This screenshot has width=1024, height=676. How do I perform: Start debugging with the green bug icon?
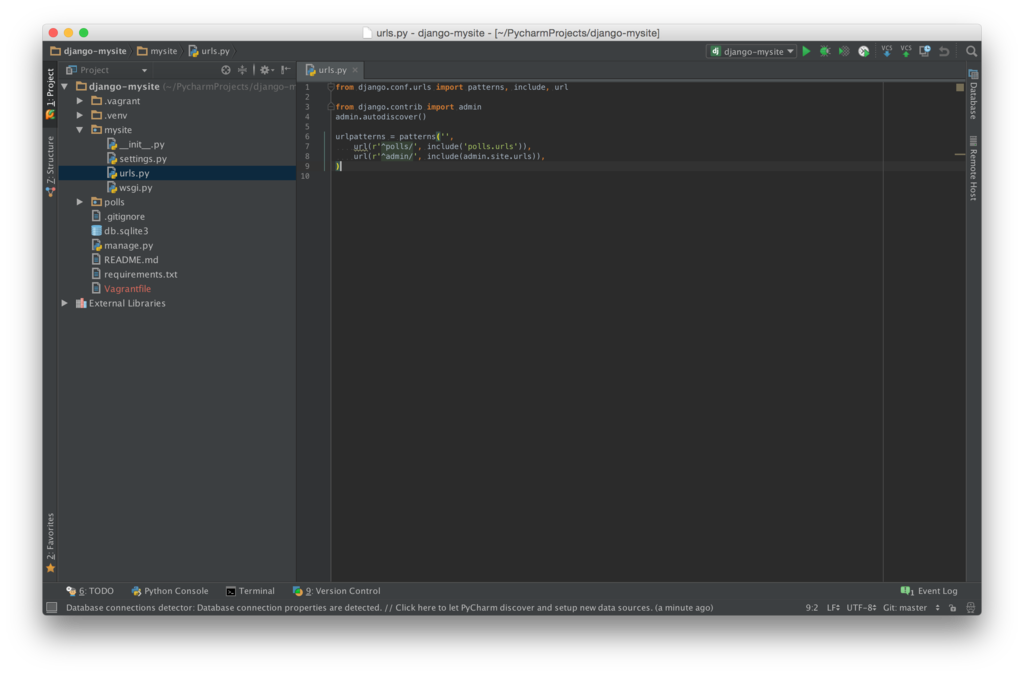tap(825, 51)
